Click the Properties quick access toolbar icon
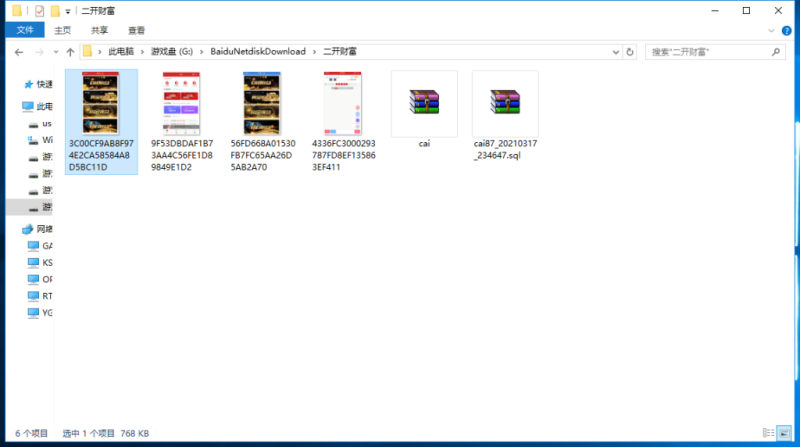Viewport: 800px width, 447px height. coord(39,10)
